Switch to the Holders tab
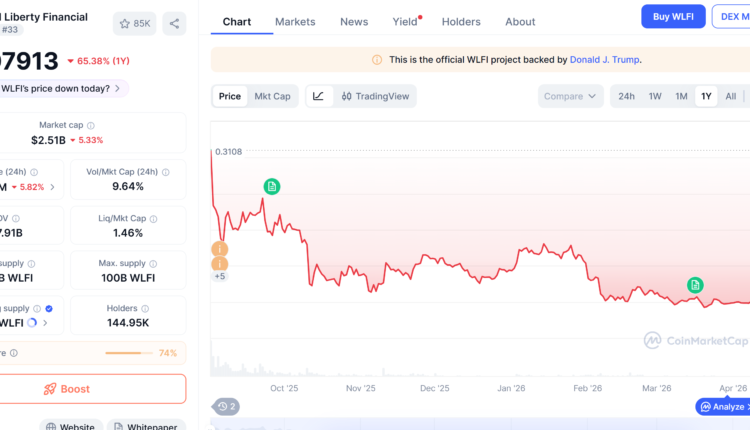Screen dimensions: 750x430 pyautogui.click(x=461, y=22)
